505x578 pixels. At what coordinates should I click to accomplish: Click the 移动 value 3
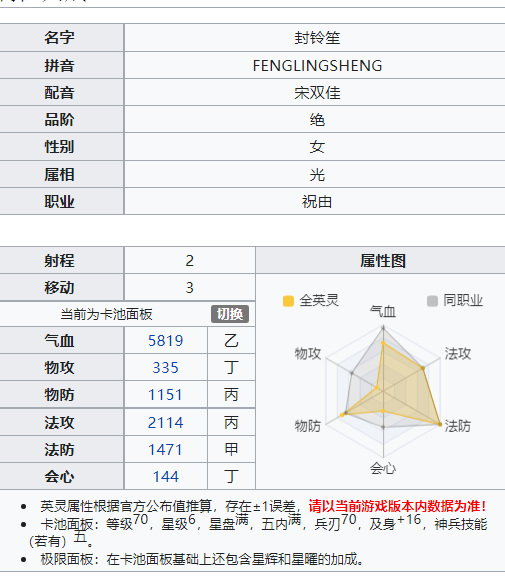(189, 288)
